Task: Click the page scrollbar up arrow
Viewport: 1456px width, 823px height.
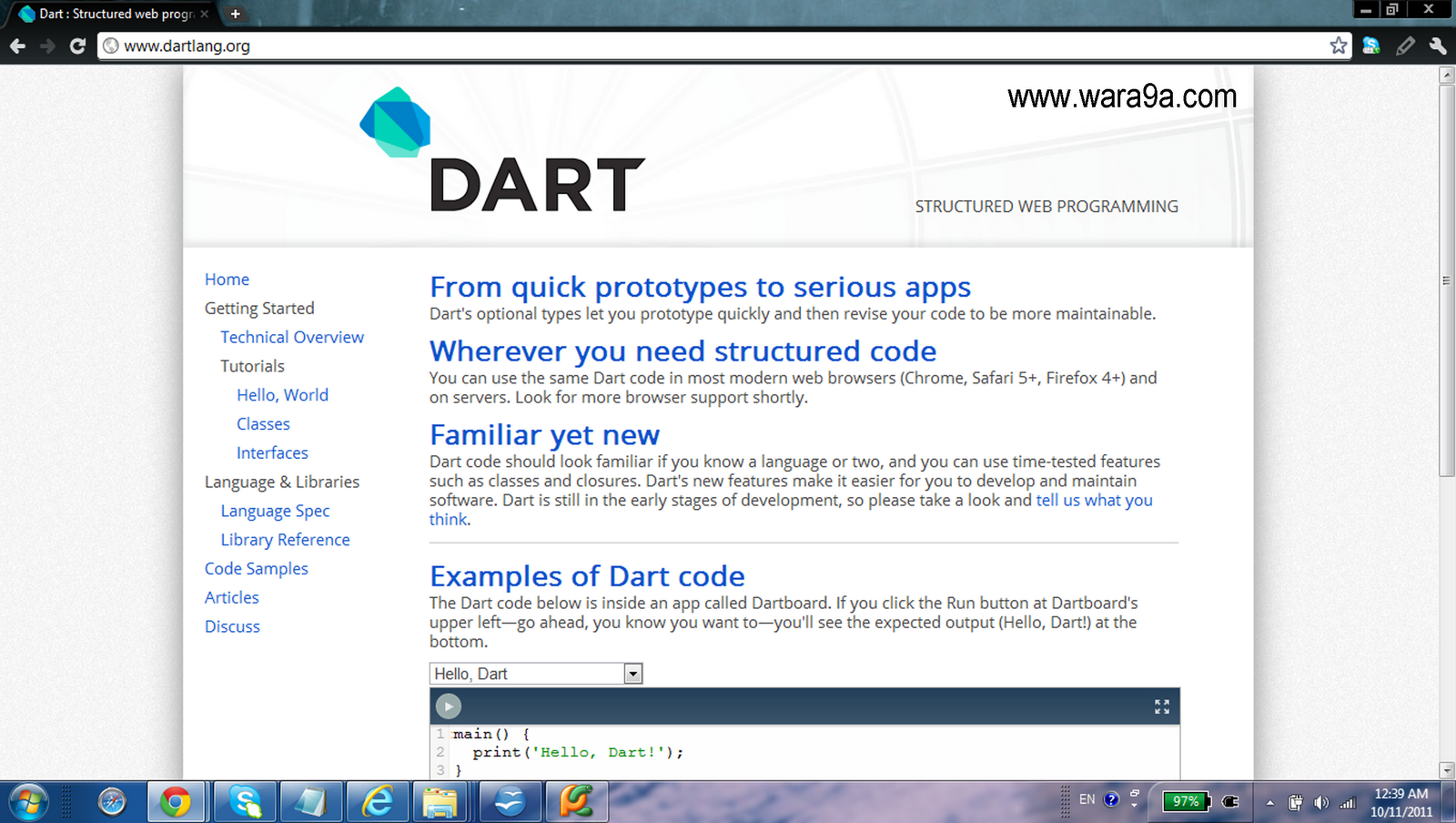Action: [x=1447, y=75]
